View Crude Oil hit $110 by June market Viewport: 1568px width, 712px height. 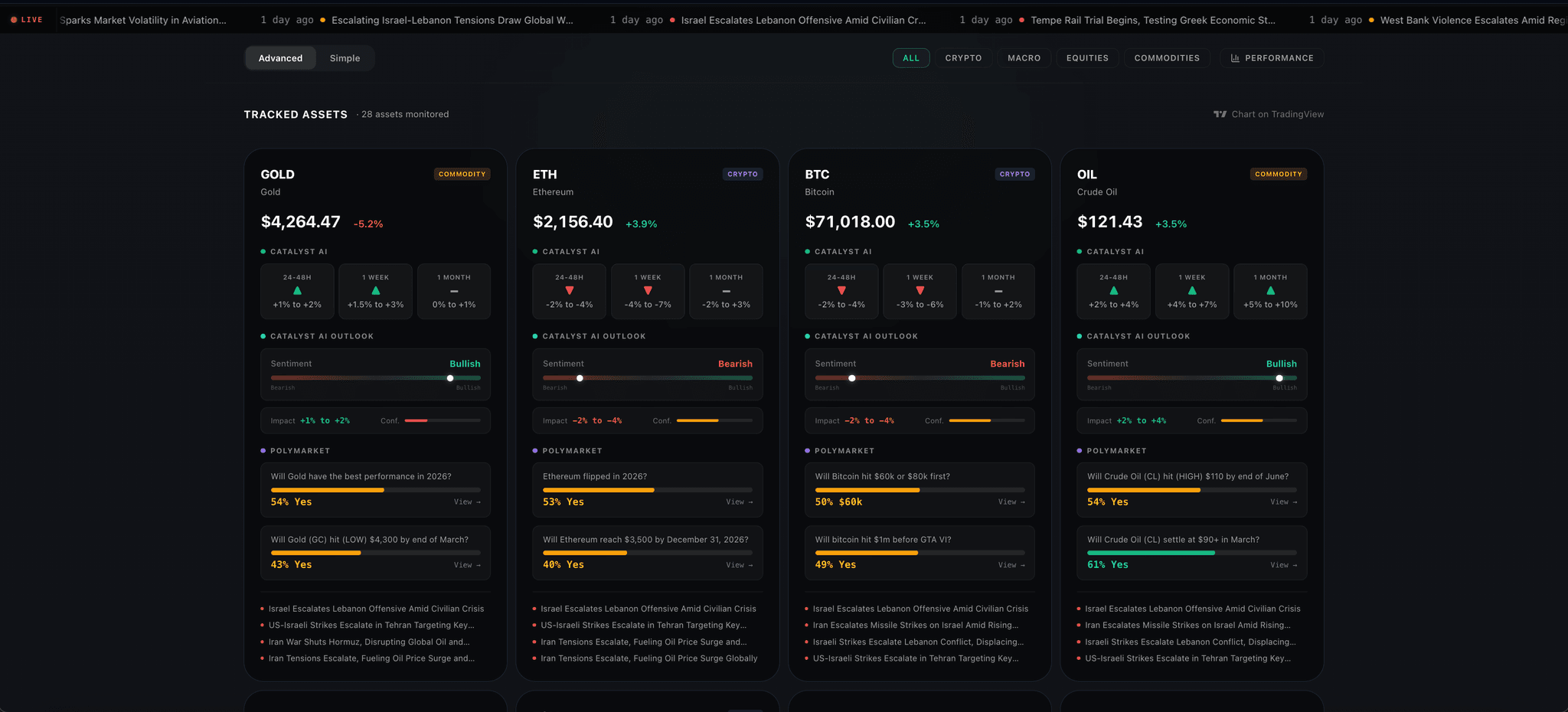[x=1284, y=502]
